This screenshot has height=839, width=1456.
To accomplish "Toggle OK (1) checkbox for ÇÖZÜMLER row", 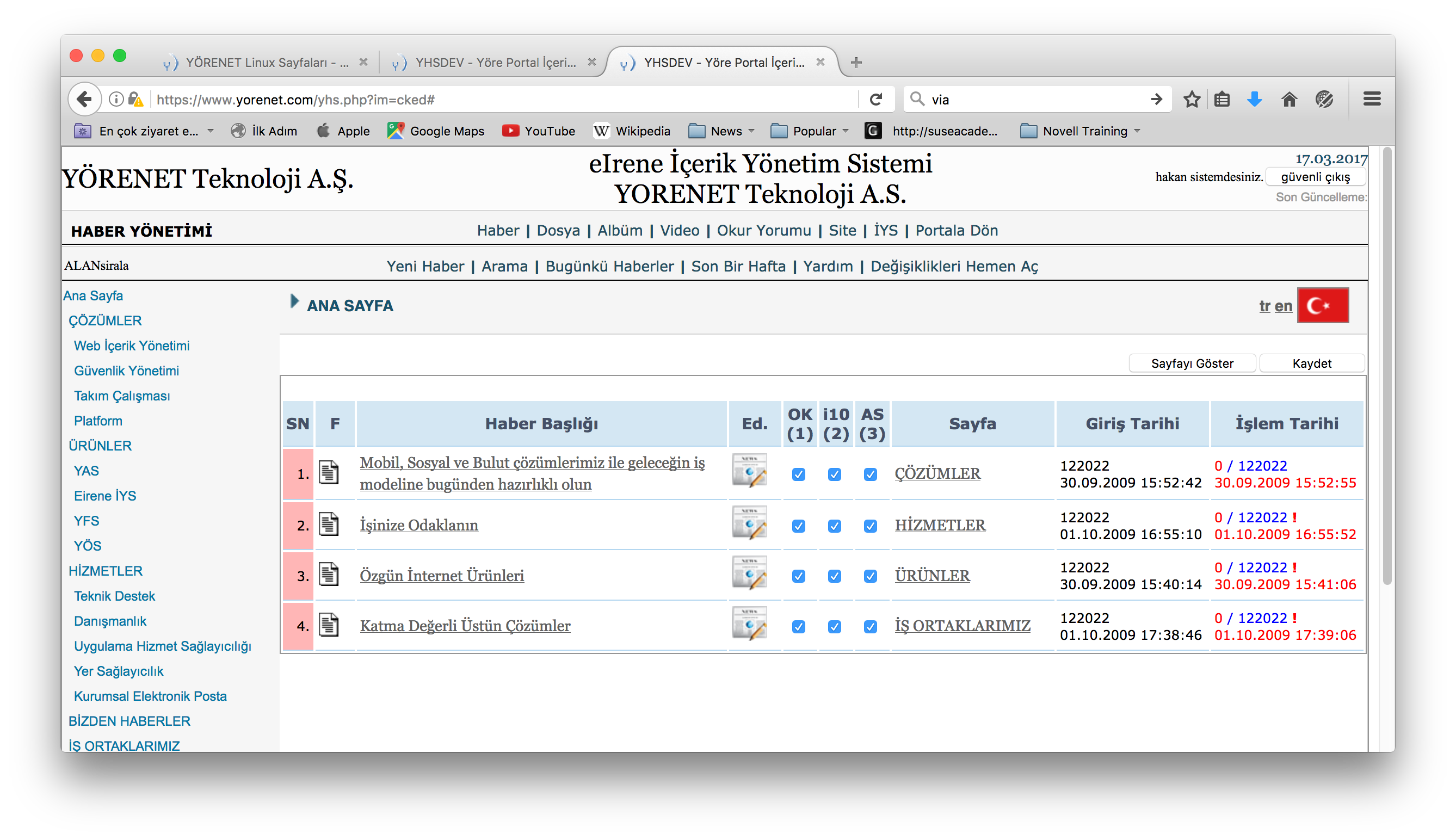I will [799, 475].
